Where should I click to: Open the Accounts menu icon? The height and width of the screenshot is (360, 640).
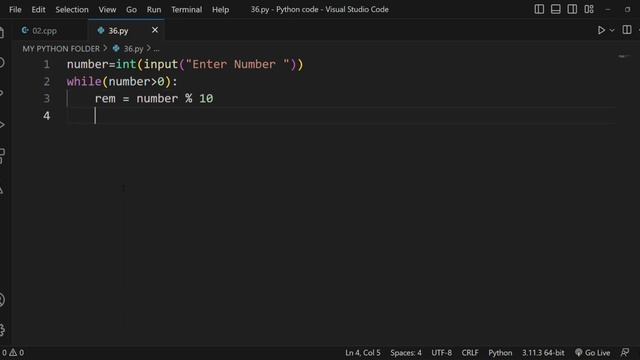pos(2,300)
